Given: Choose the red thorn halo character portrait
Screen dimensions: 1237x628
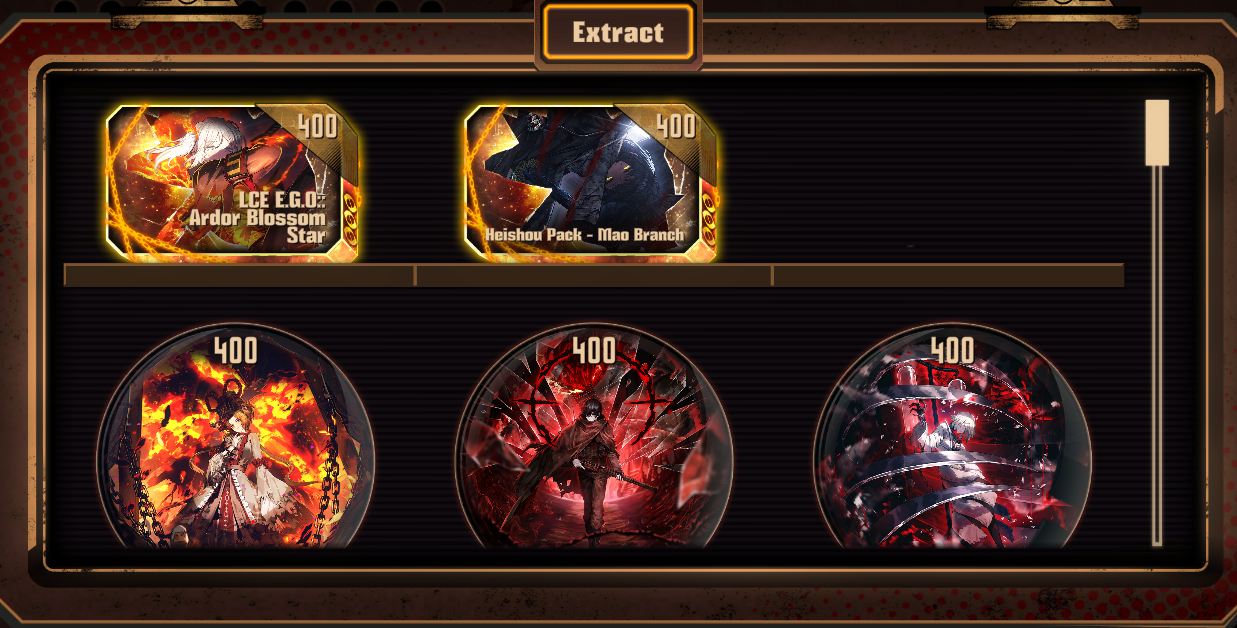Looking at the screenshot, I should pyautogui.click(x=594, y=440).
